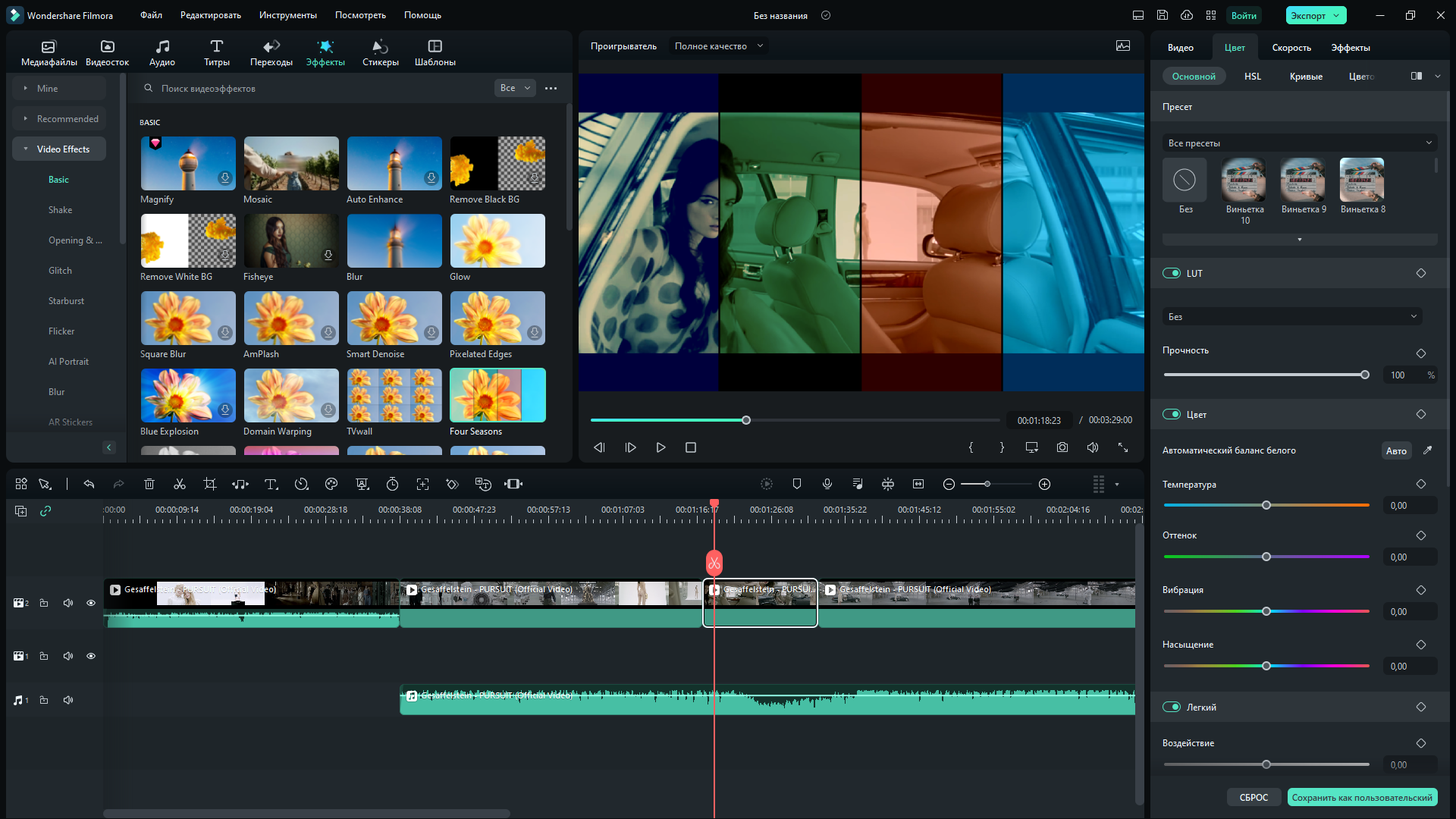This screenshot has width=1456, height=819.
Task: Disable the LUT toggle switch
Action: click(1172, 273)
